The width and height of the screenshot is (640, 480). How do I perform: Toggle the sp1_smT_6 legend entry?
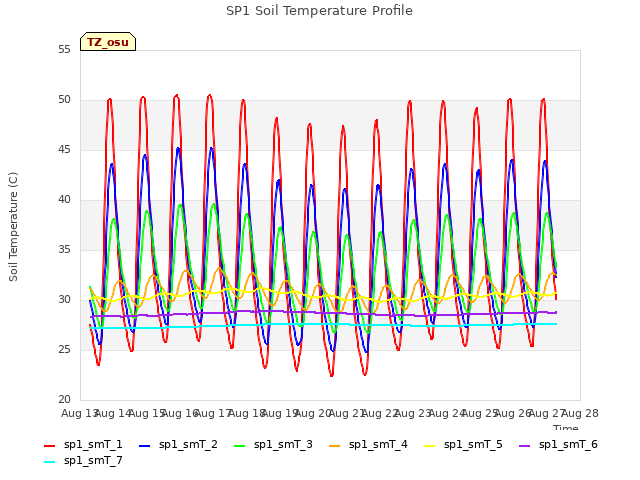pyautogui.click(x=558, y=444)
